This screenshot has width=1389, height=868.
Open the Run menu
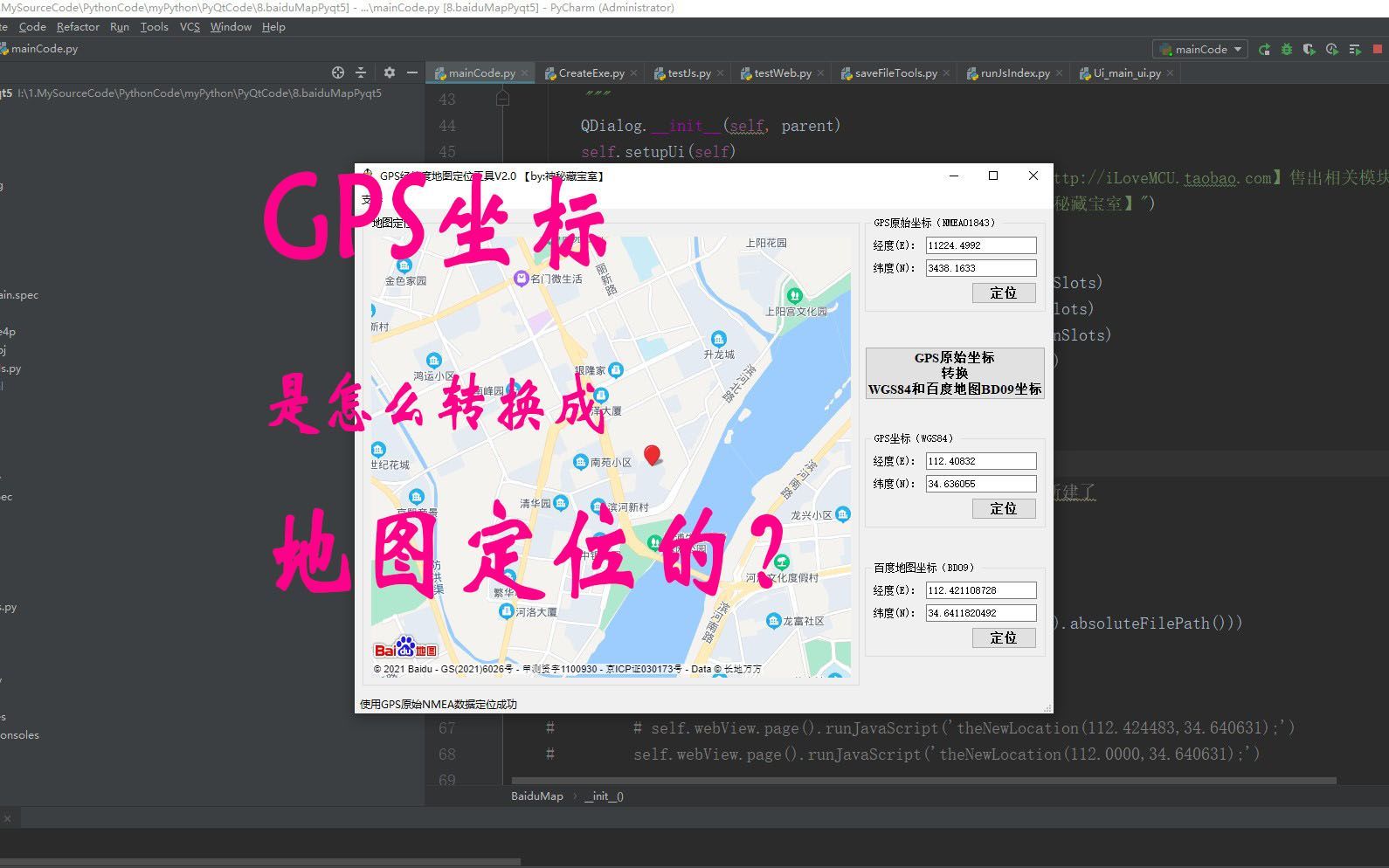coord(120,27)
